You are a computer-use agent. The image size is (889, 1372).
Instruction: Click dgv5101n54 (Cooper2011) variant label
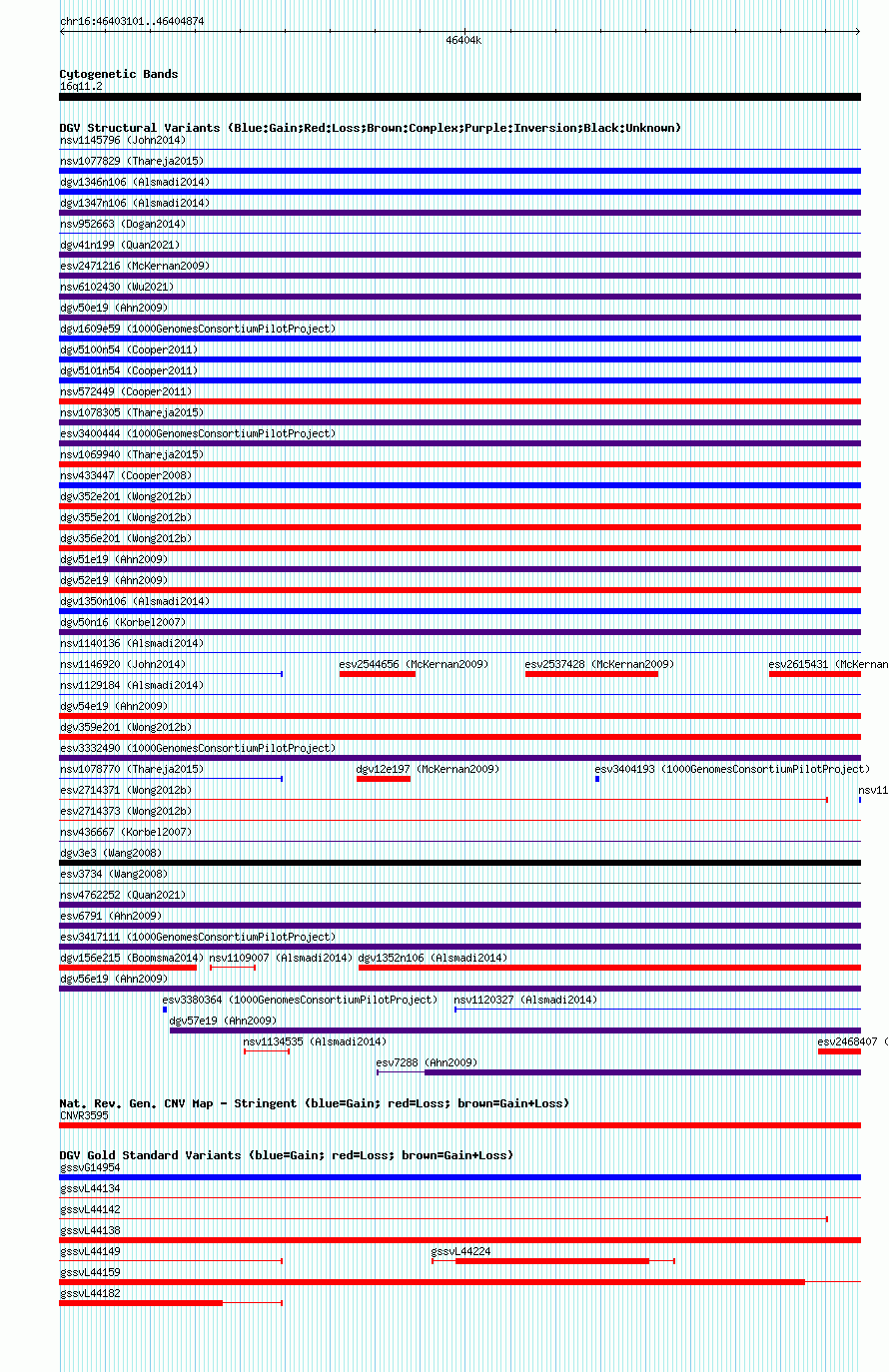coord(128,370)
